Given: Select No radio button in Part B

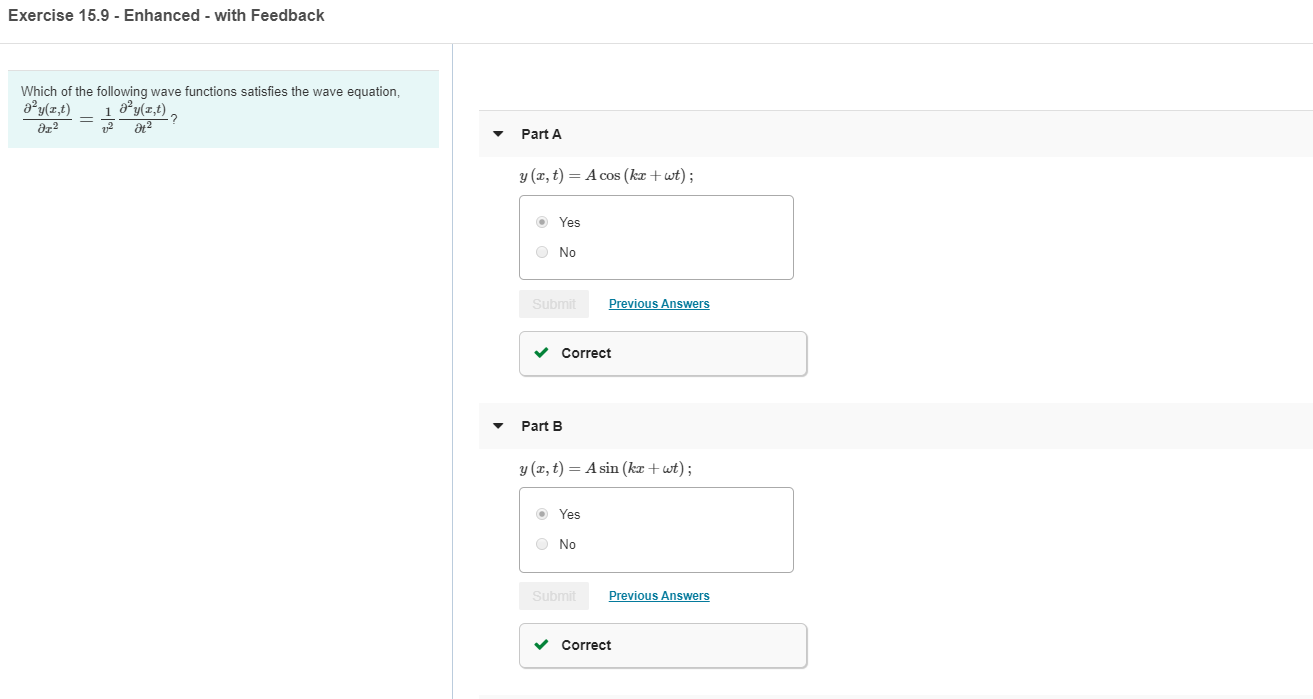Looking at the screenshot, I should pos(542,544).
